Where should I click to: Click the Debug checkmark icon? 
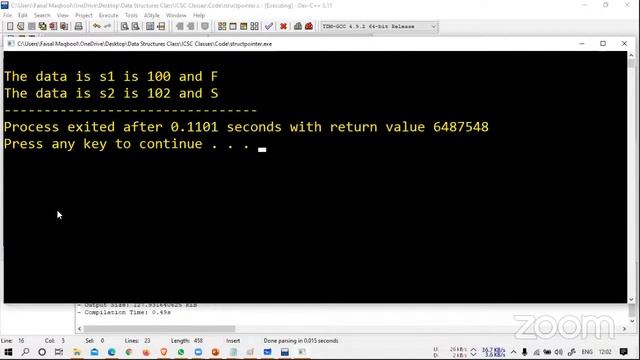pyautogui.click(x=269, y=26)
